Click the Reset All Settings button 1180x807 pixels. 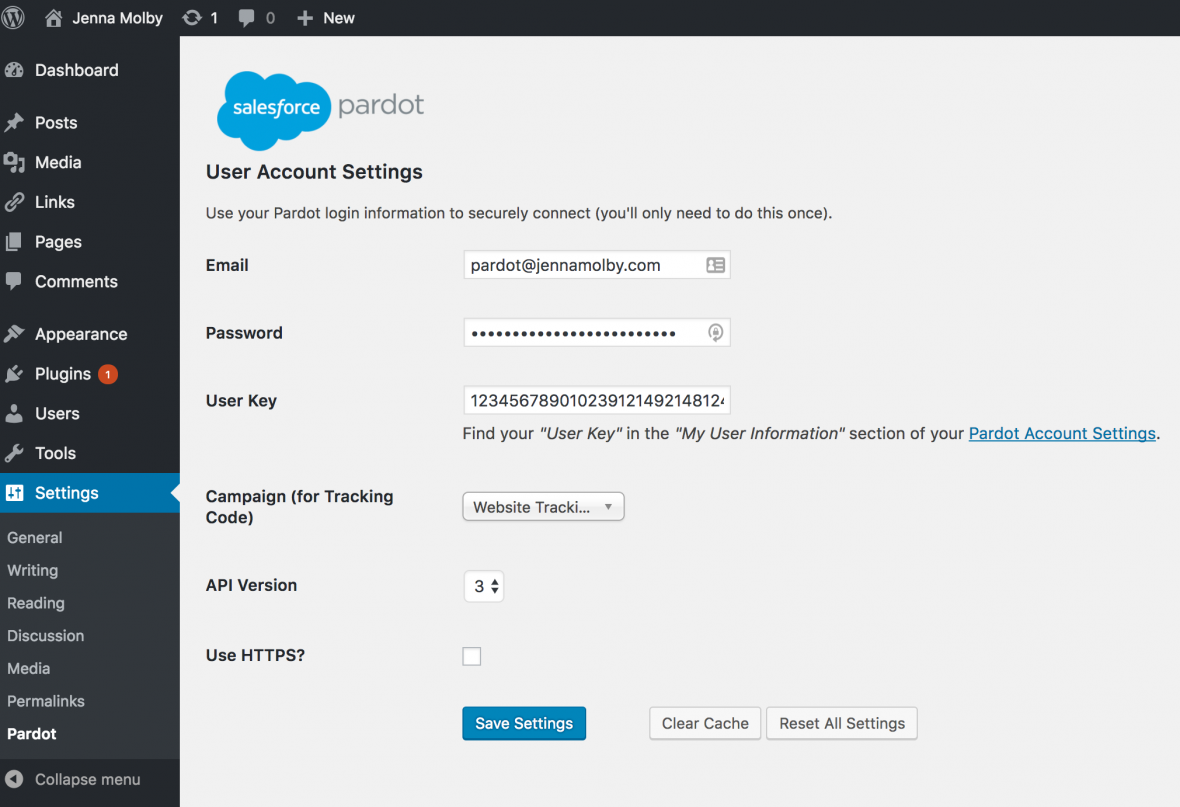click(841, 723)
